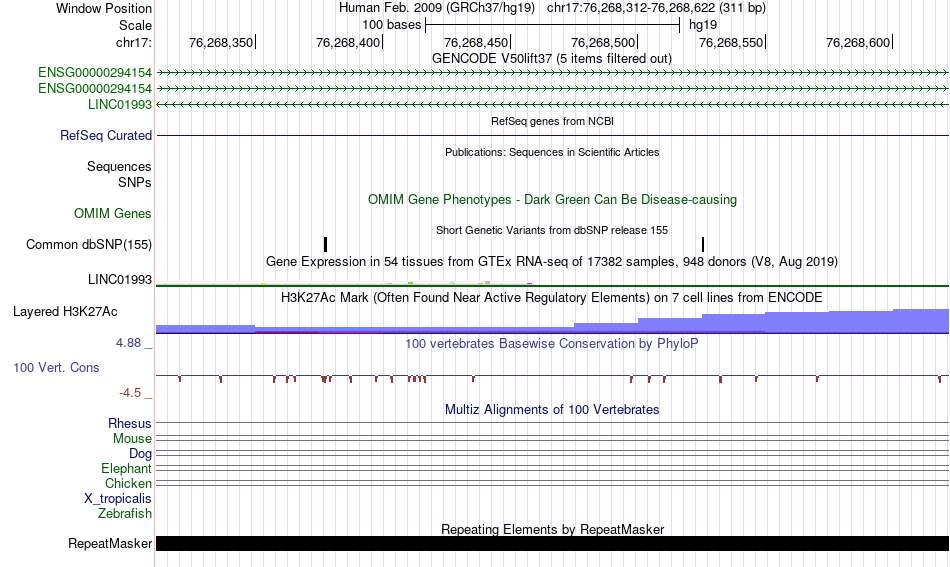Click the chr17: ruler label

133,42
